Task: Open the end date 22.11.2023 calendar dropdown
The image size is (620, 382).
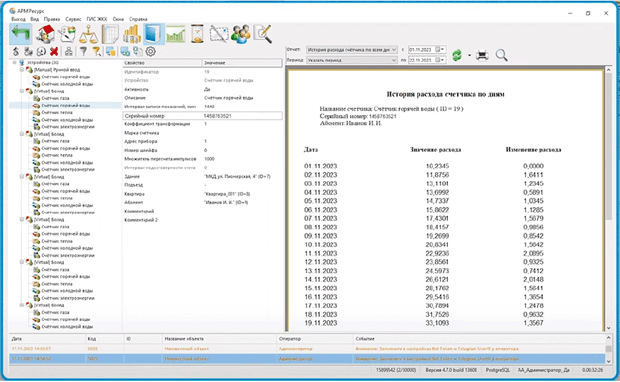Action: (442, 60)
